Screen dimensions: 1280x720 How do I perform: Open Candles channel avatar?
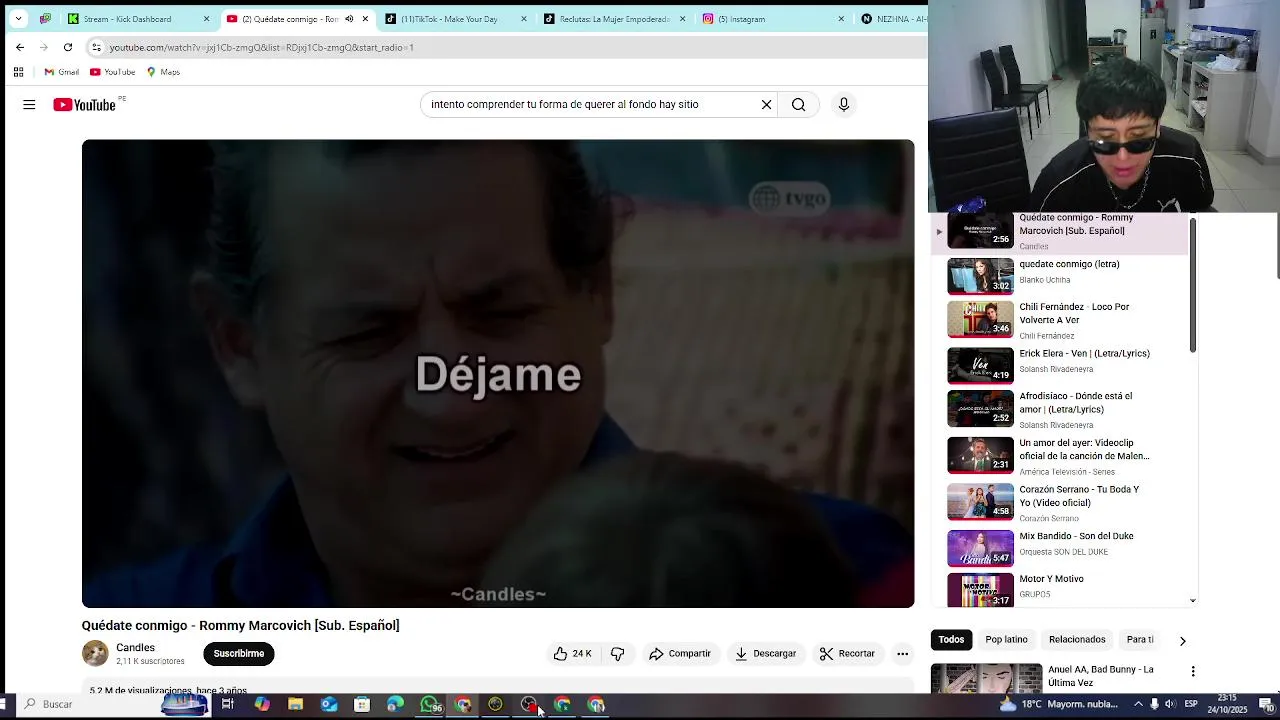pos(95,654)
